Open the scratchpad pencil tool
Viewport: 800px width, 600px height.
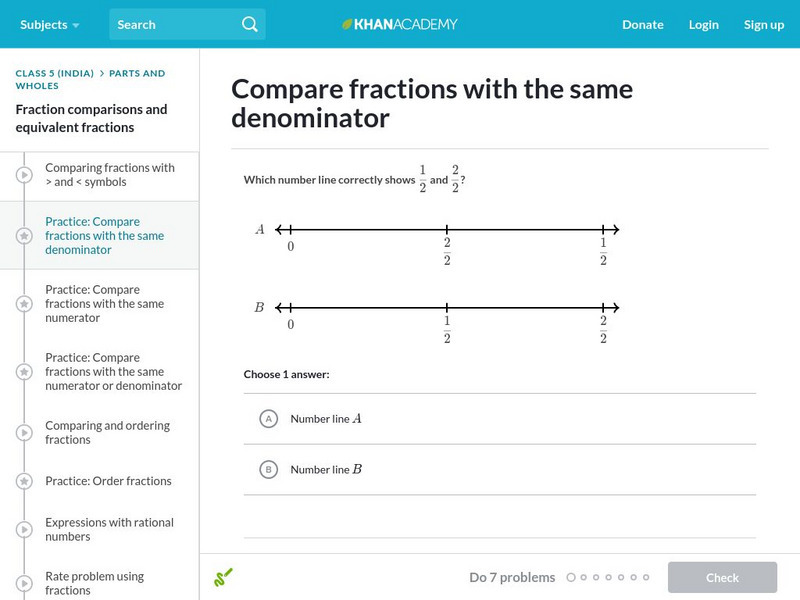pyautogui.click(x=223, y=577)
